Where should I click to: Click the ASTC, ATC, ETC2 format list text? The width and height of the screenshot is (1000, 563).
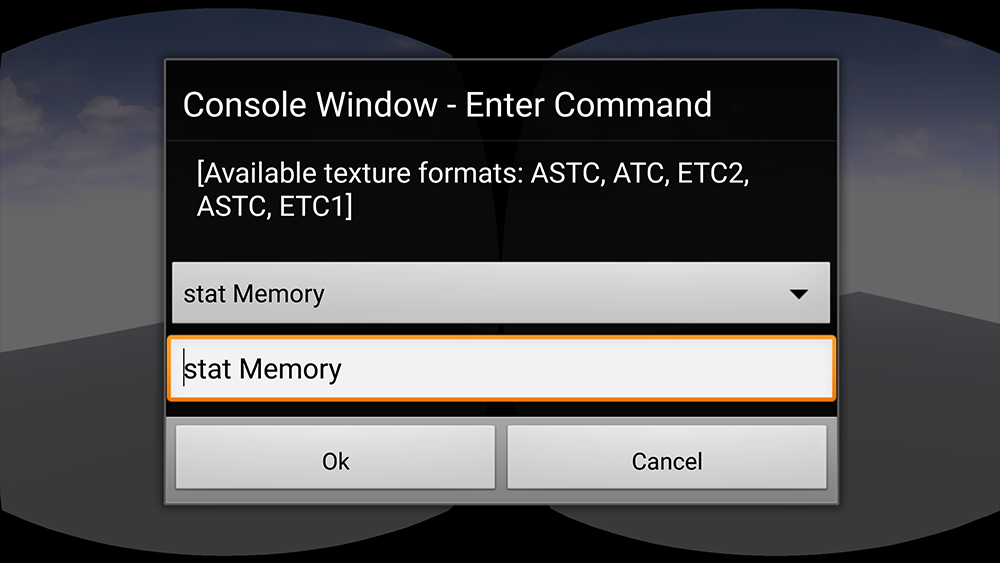point(640,173)
